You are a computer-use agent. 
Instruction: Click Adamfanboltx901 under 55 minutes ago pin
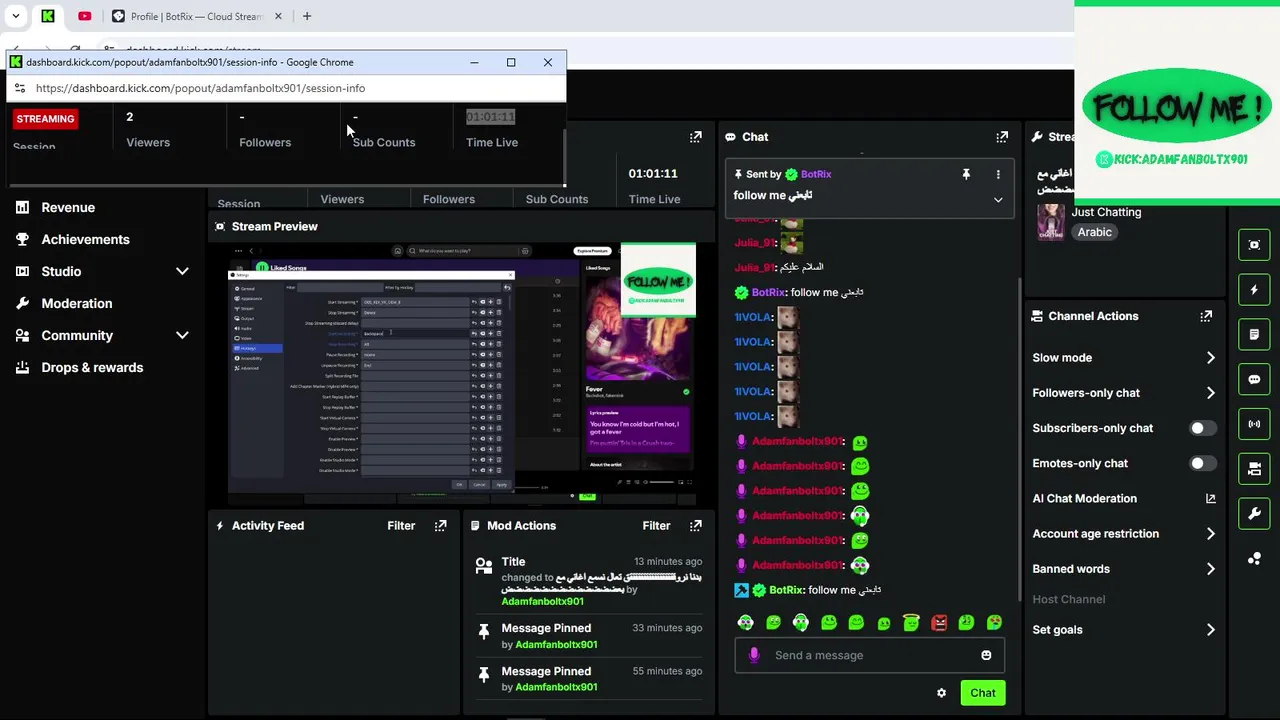point(556,687)
